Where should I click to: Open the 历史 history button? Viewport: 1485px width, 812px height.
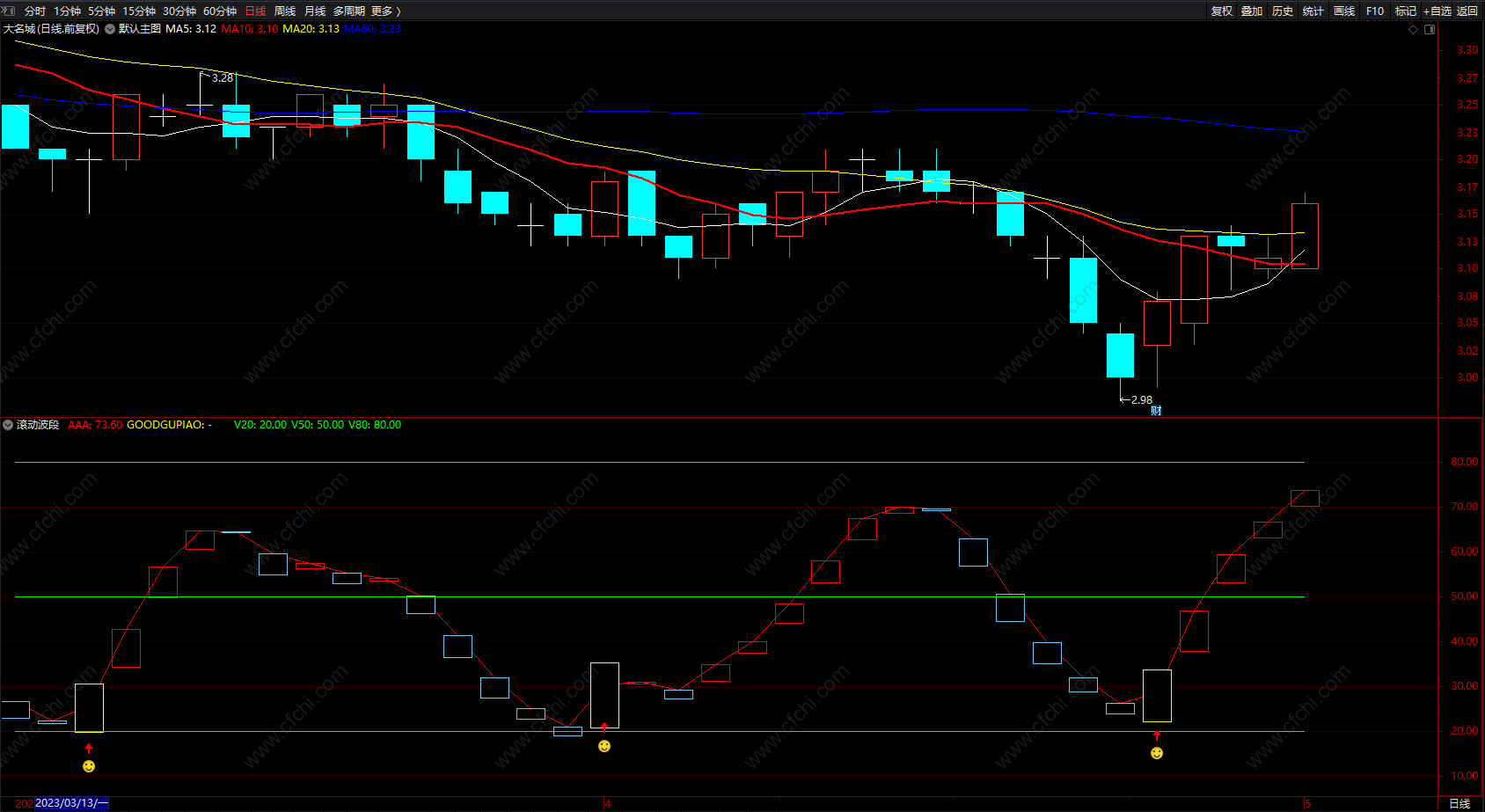tap(1283, 11)
